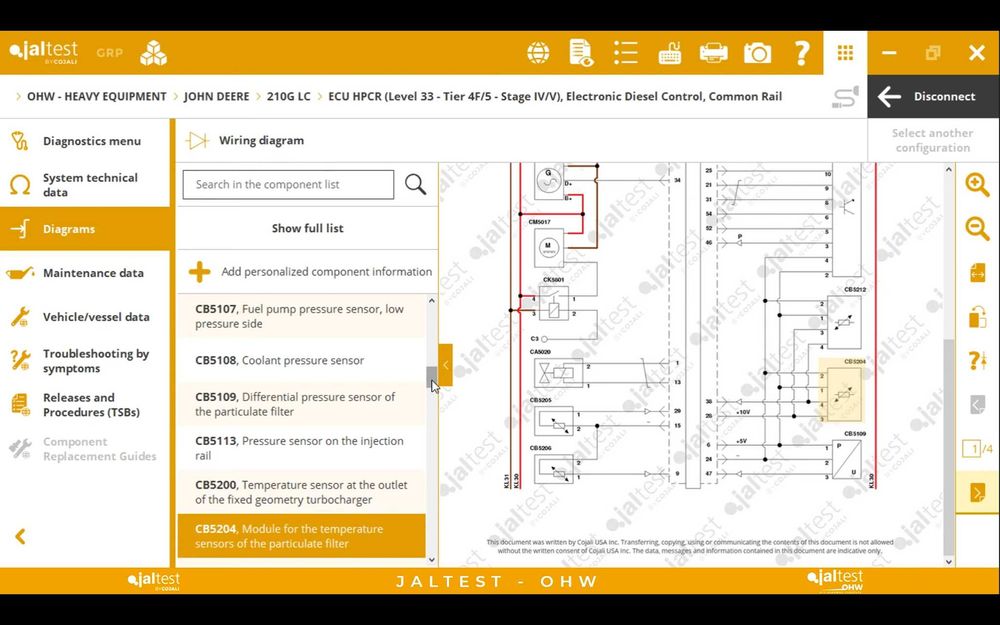Focus the component list search field
The image size is (1000, 625).
(288, 184)
